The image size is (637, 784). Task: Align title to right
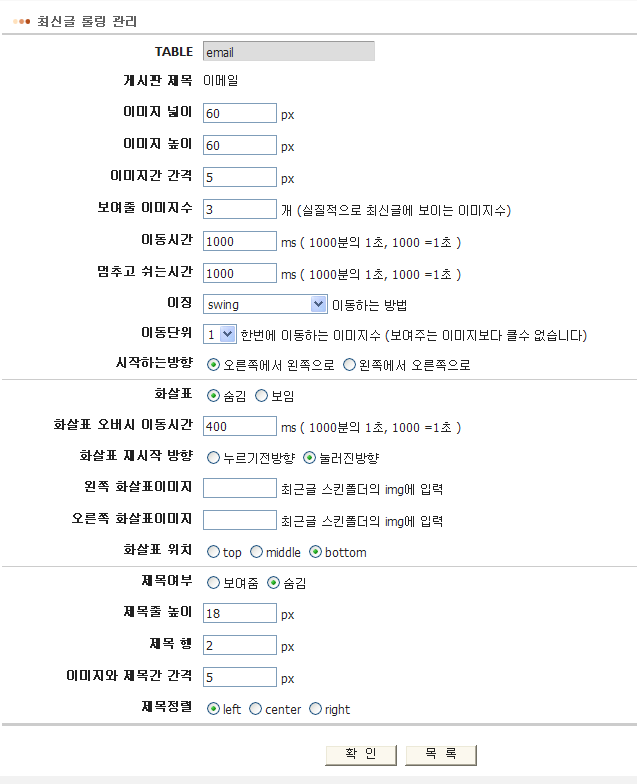(x=316, y=709)
